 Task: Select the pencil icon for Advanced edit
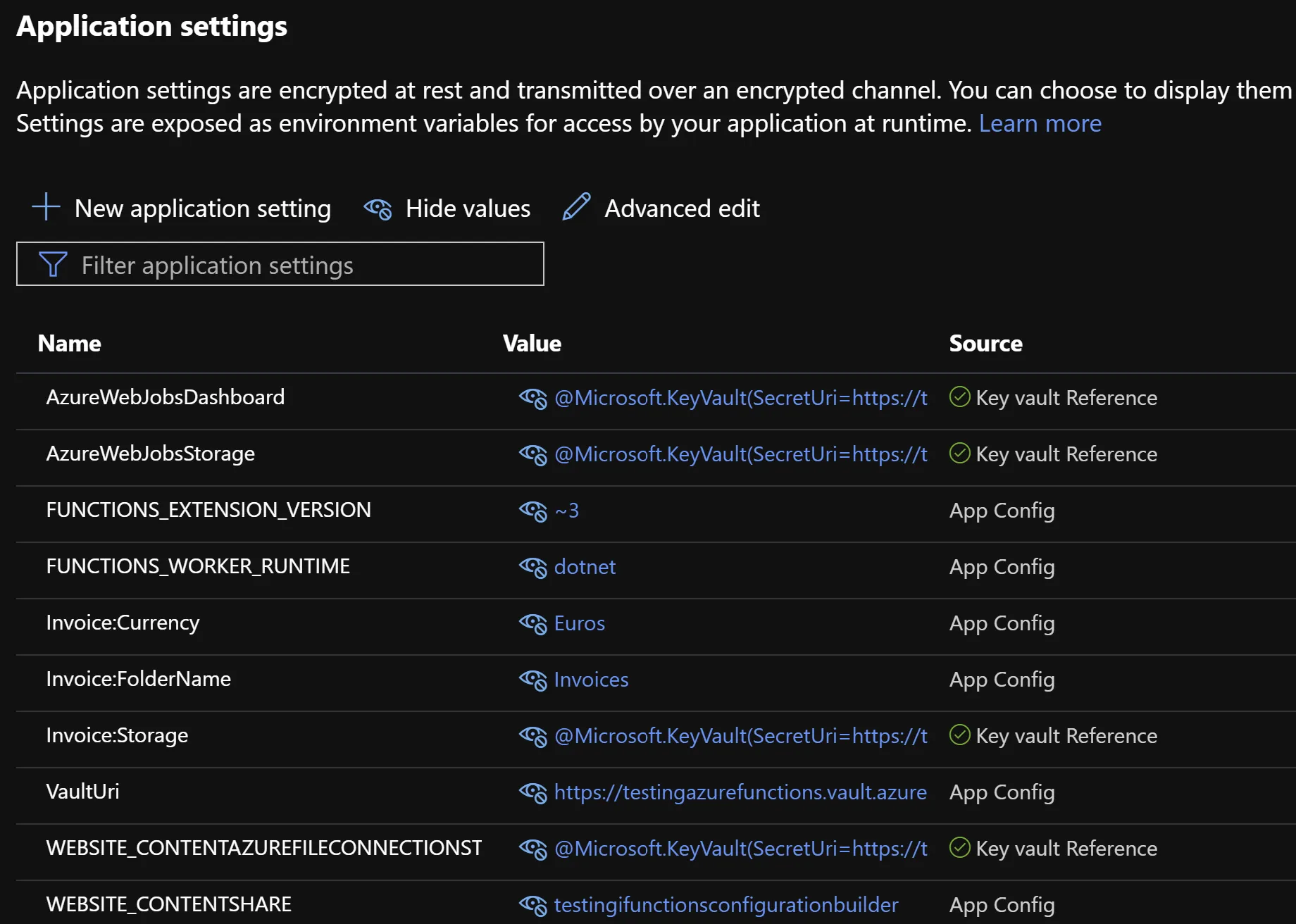pyautogui.click(x=575, y=207)
